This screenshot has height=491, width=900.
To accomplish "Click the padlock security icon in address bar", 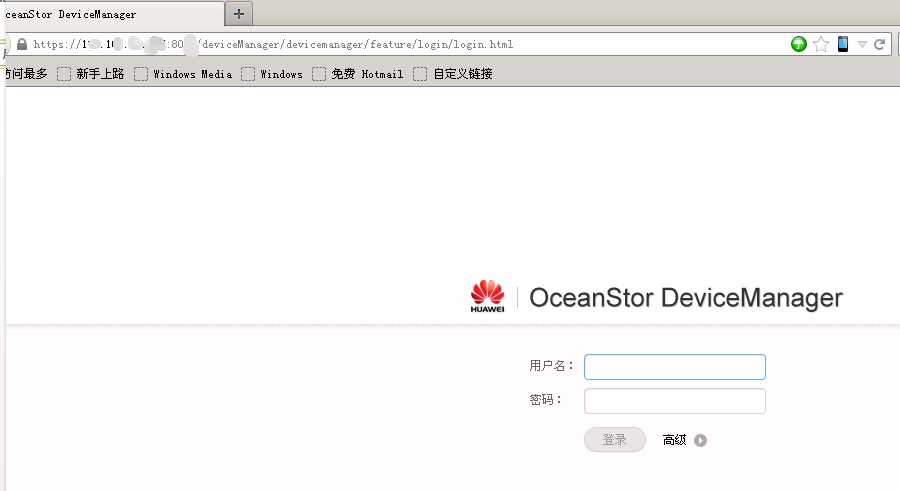I will (x=22, y=44).
